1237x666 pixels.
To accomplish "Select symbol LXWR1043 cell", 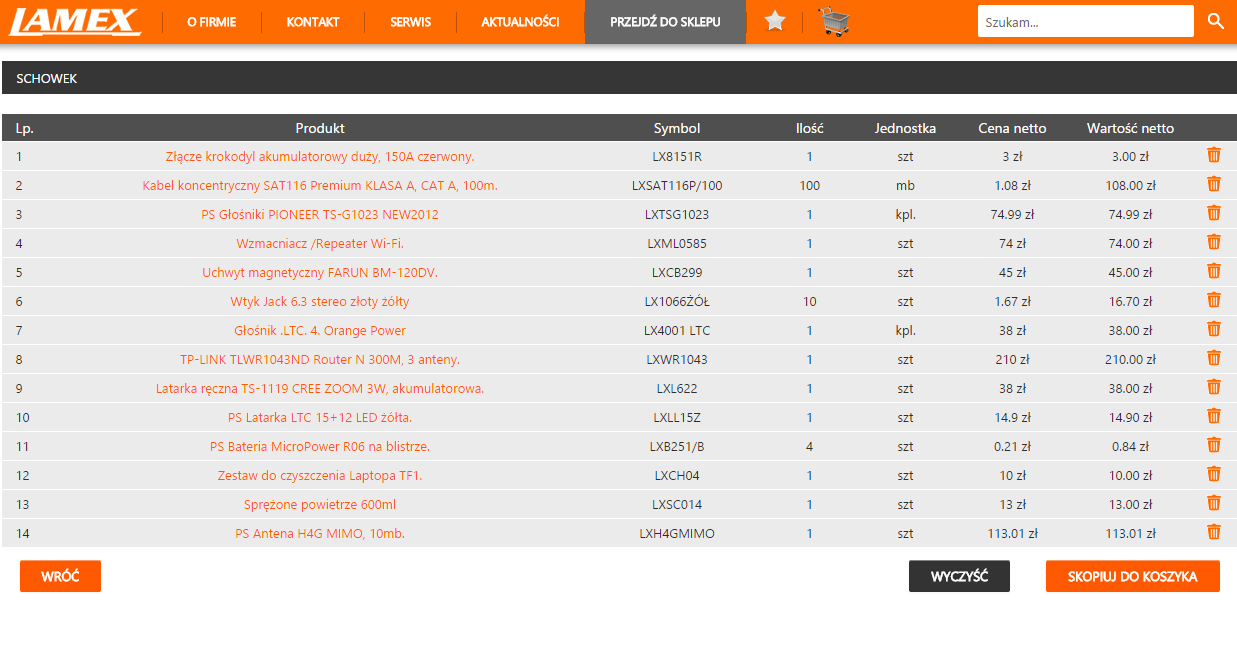I will click(677, 360).
